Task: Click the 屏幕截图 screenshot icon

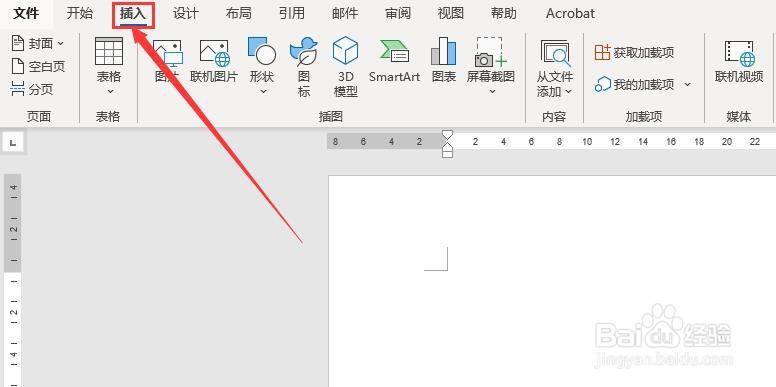Action: [x=491, y=52]
